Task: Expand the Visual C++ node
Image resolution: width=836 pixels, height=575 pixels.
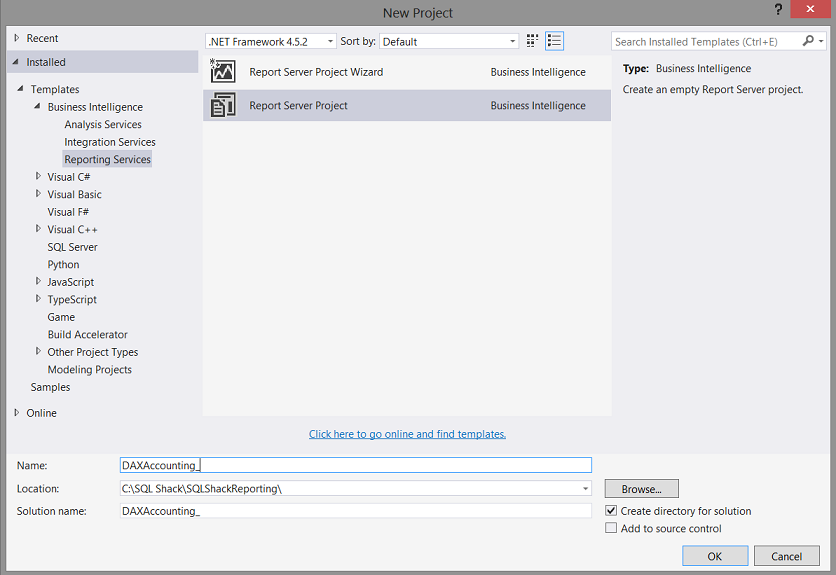Action: pyautogui.click(x=38, y=229)
